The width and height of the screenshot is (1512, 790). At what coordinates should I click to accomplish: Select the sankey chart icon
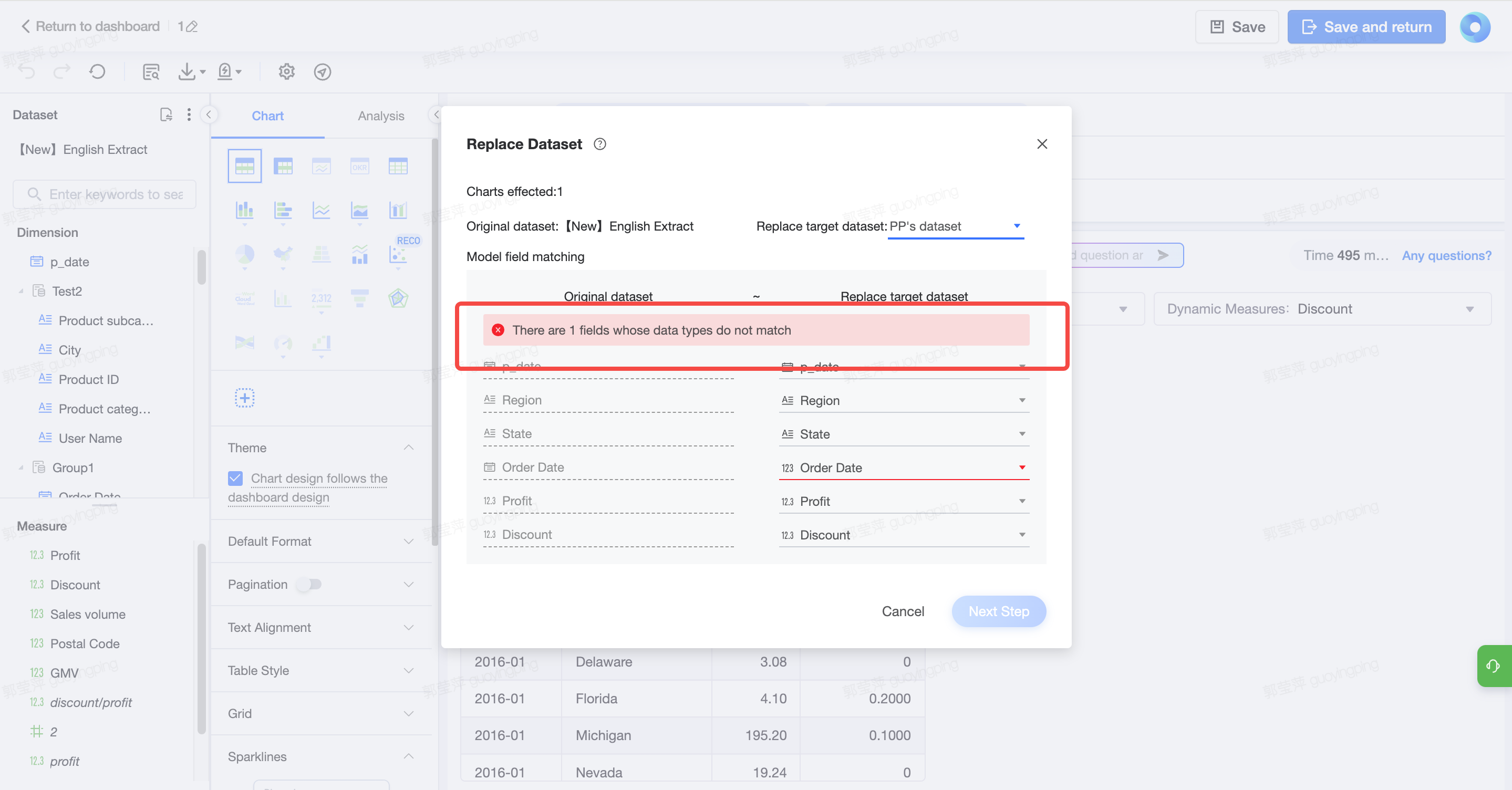(245, 342)
